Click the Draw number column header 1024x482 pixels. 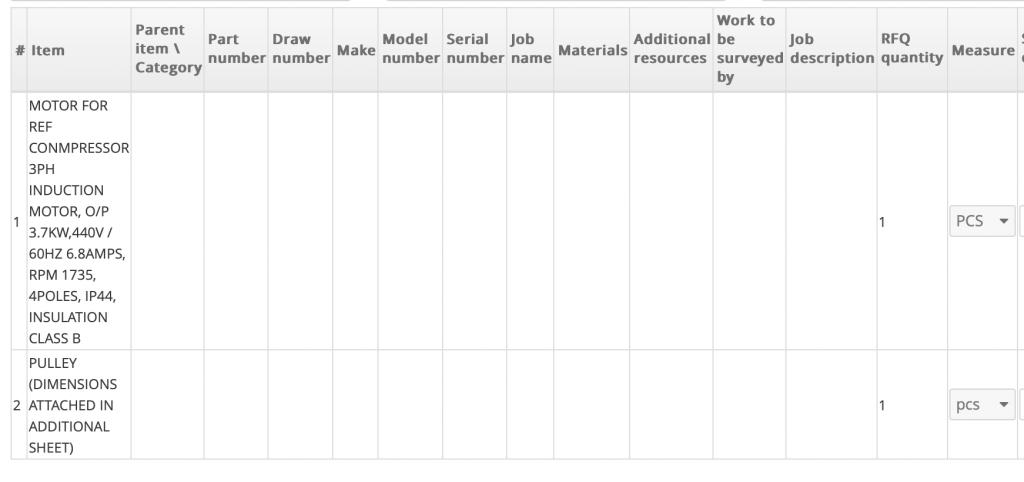[300, 49]
